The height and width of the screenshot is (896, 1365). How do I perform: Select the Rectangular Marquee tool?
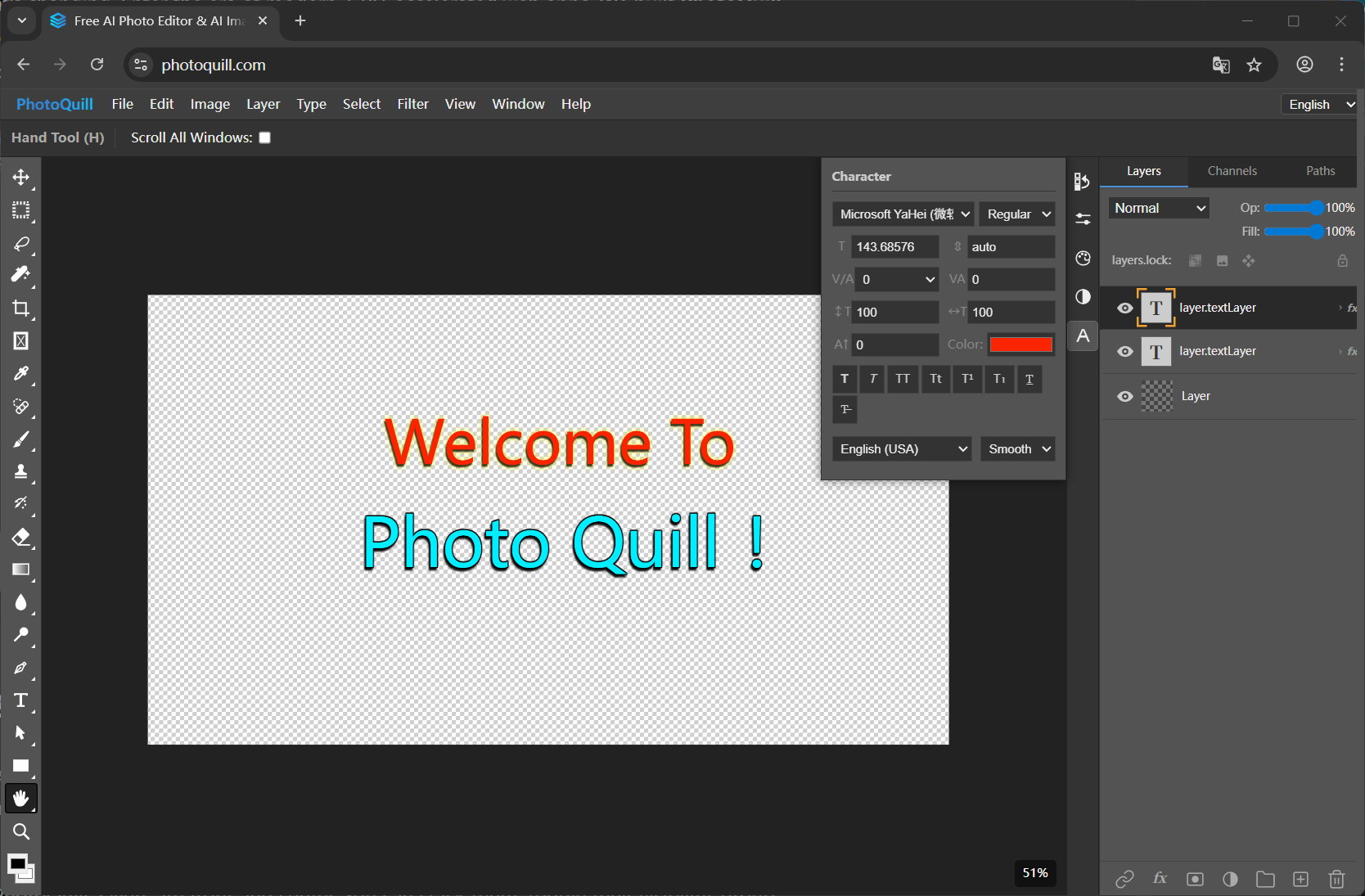click(x=21, y=210)
